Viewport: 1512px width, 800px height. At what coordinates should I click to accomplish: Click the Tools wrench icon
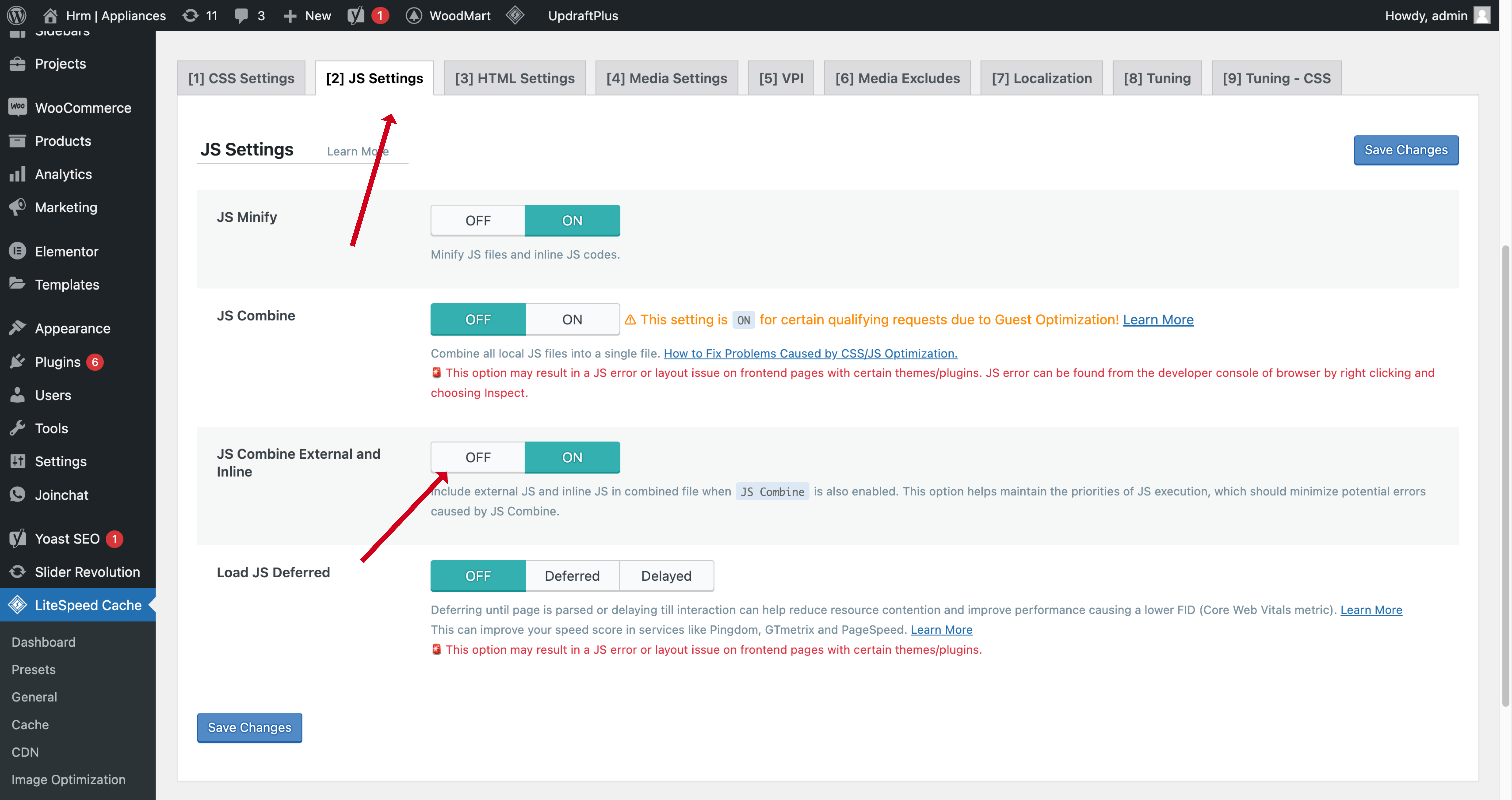coord(18,428)
